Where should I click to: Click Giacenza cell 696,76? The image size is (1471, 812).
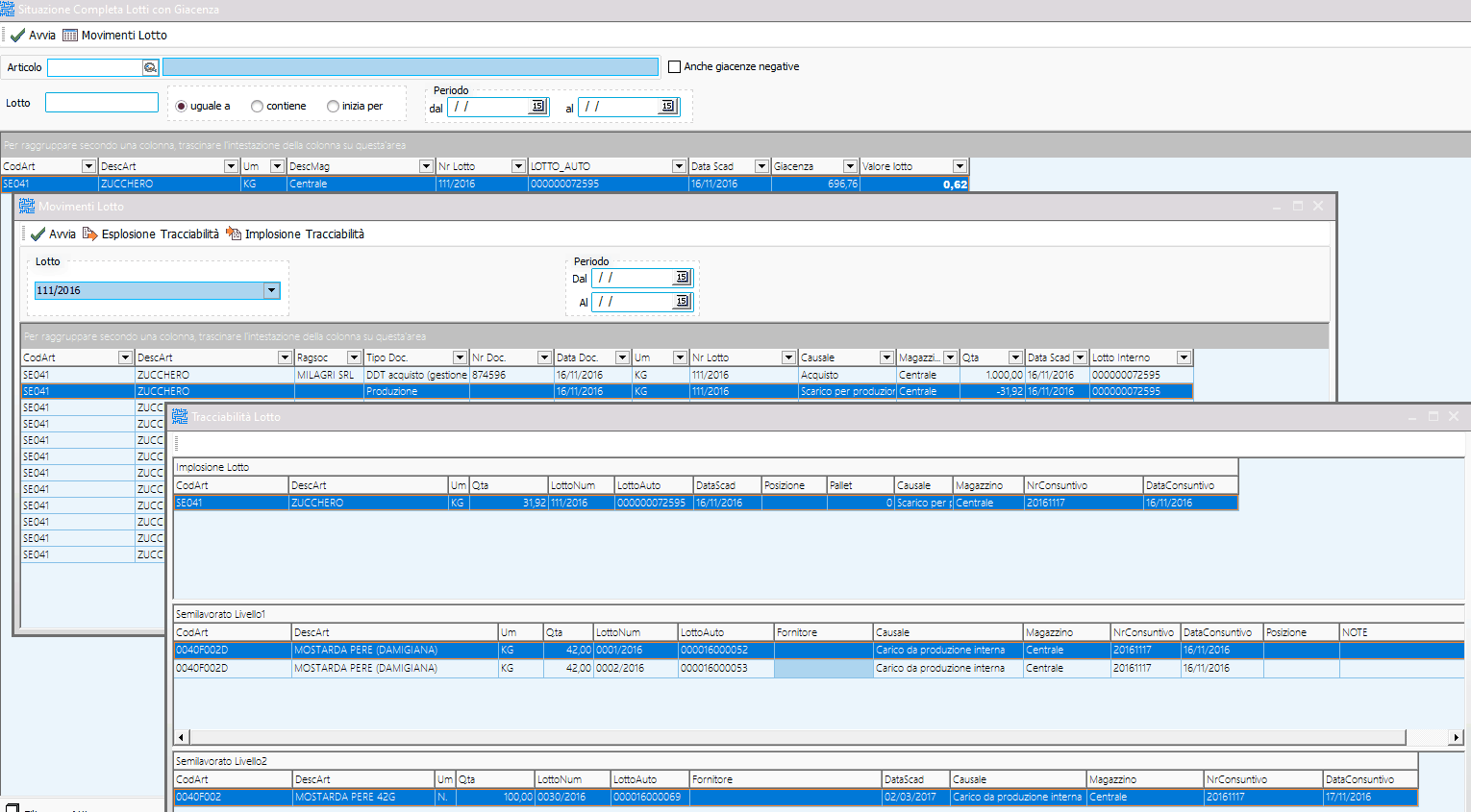pyautogui.click(x=815, y=184)
